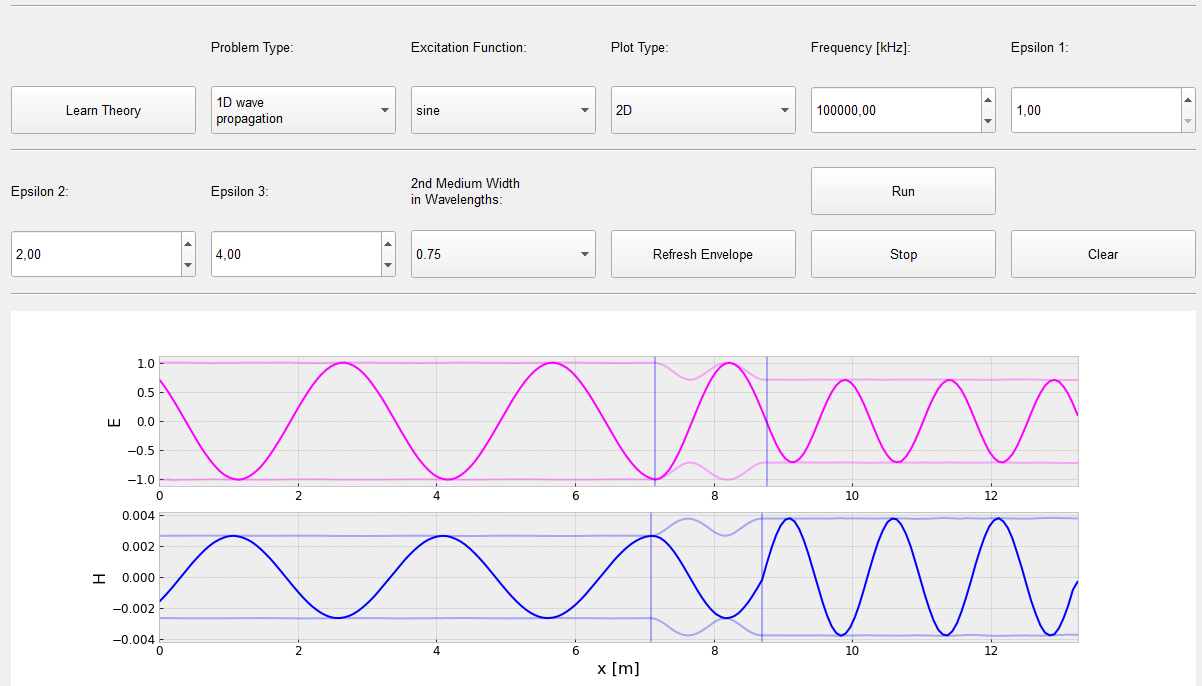This screenshot has width=1202, height=686.
Task: Open the Plot Type 2D dropdown
Action: (x=703, y=110)
